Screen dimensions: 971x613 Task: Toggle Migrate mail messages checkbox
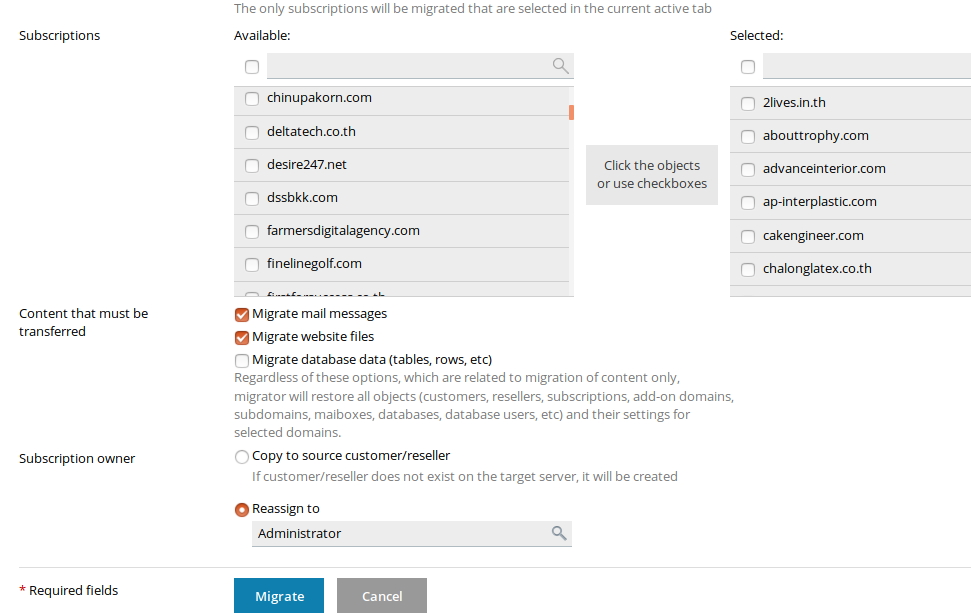[242, 314]
